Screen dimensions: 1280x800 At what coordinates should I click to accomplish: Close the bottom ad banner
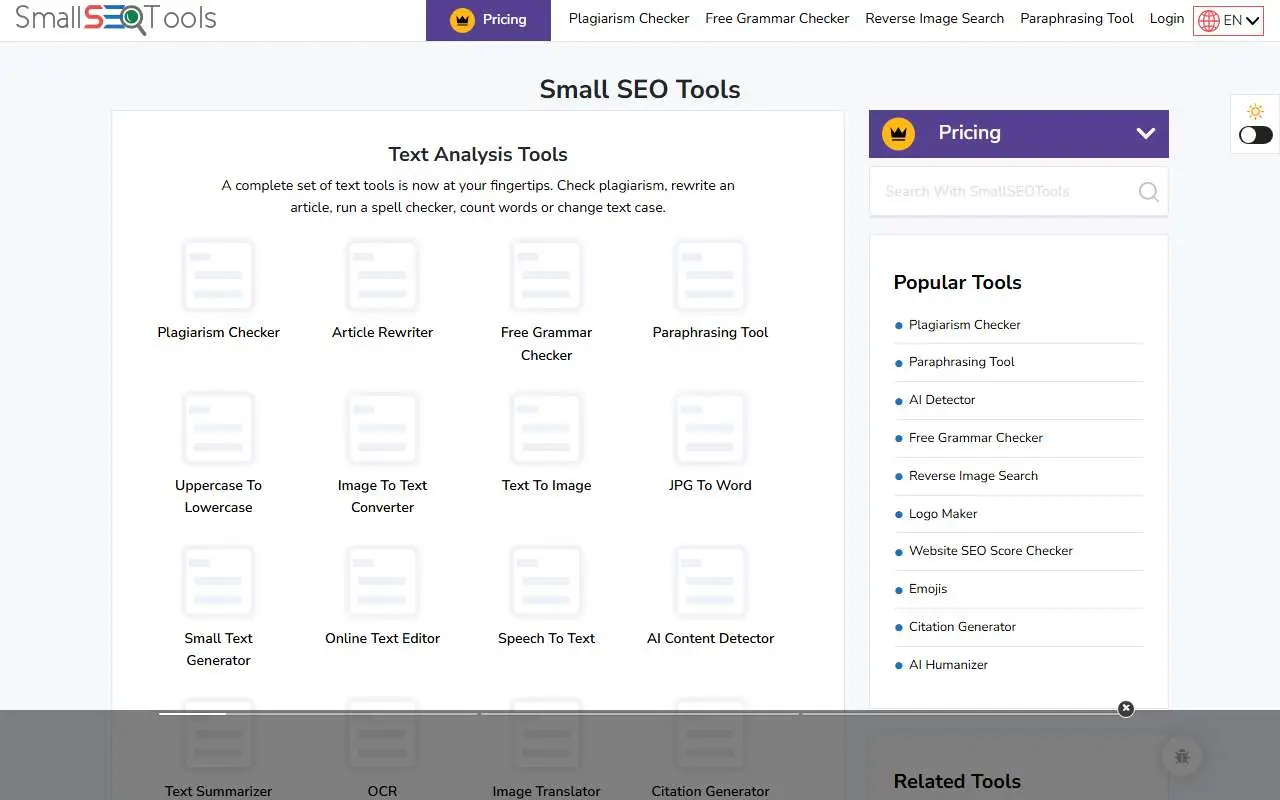[x=1126, y=708]
